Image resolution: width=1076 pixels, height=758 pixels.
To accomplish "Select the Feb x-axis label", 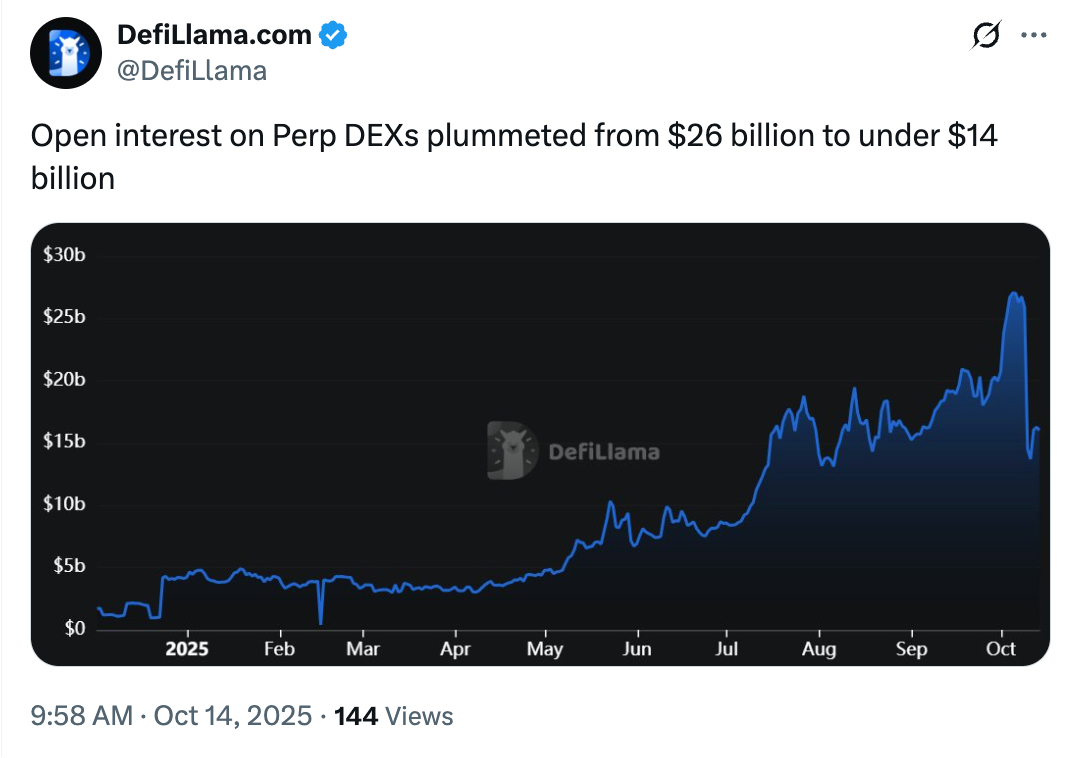I will tap(279, 648).
